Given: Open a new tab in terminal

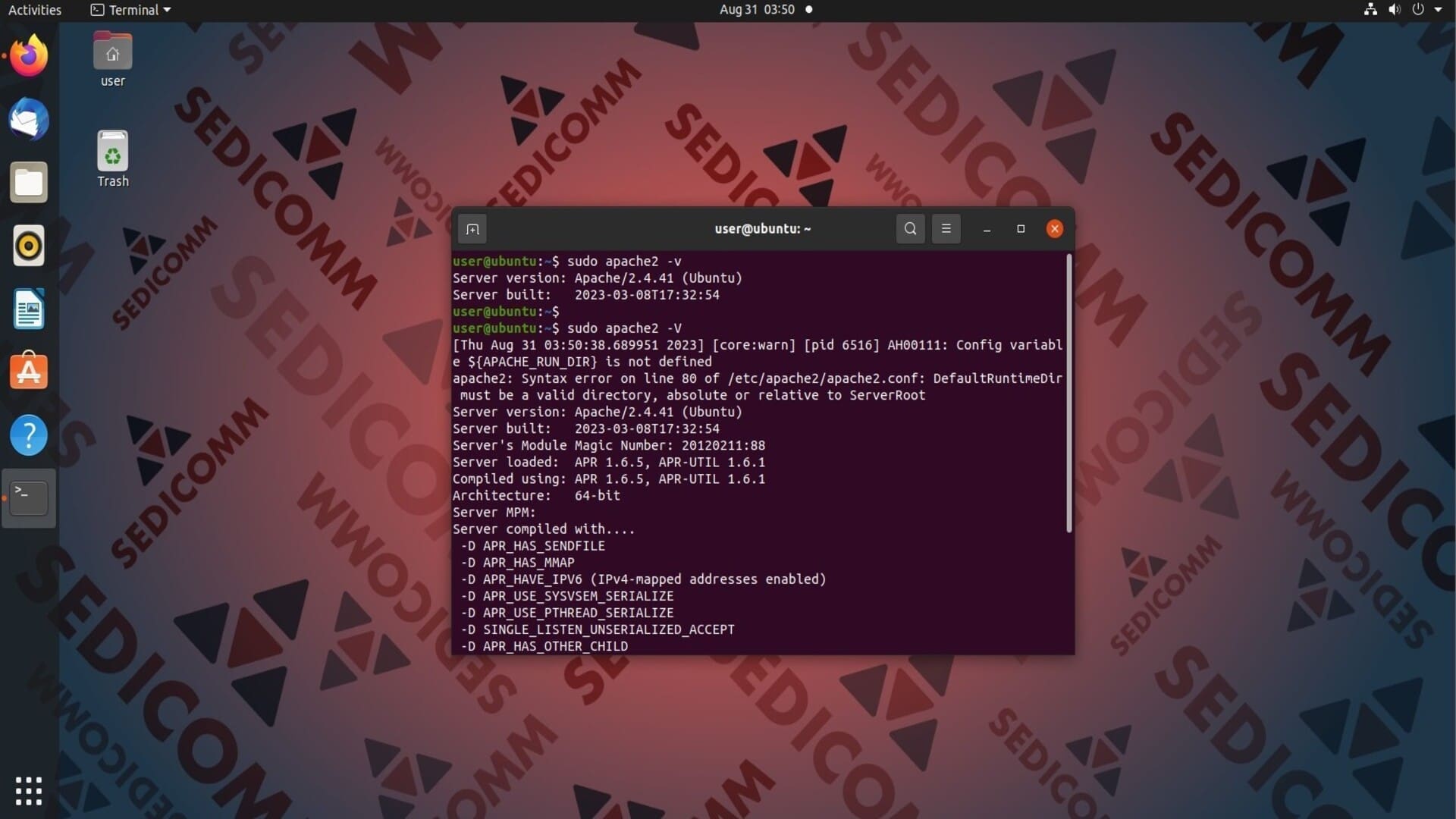Looking at the screenshot, I should coord(472,229).
